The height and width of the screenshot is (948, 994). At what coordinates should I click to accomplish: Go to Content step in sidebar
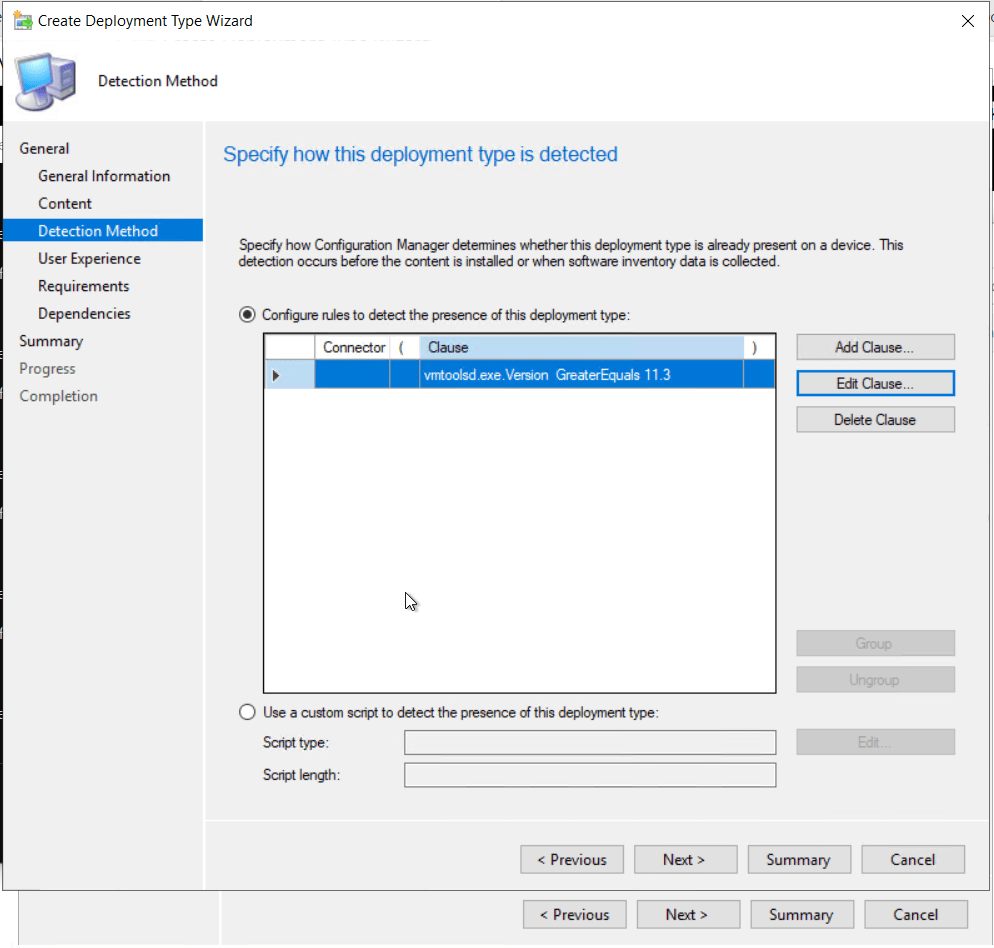[x=65, y=203]
